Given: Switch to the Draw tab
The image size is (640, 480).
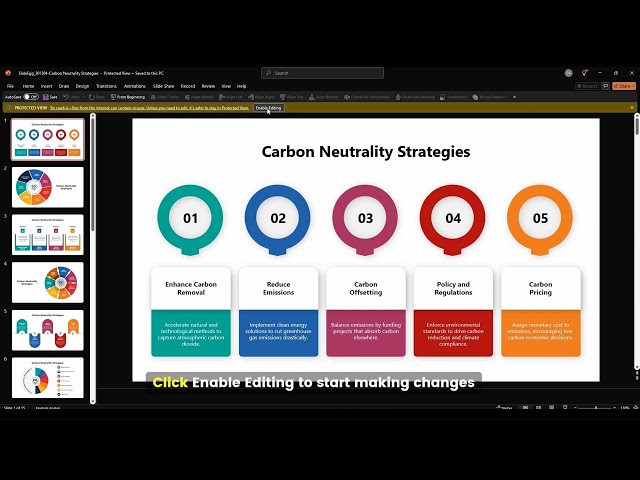Looking at the screenshot, I should [x=64, y=86].
